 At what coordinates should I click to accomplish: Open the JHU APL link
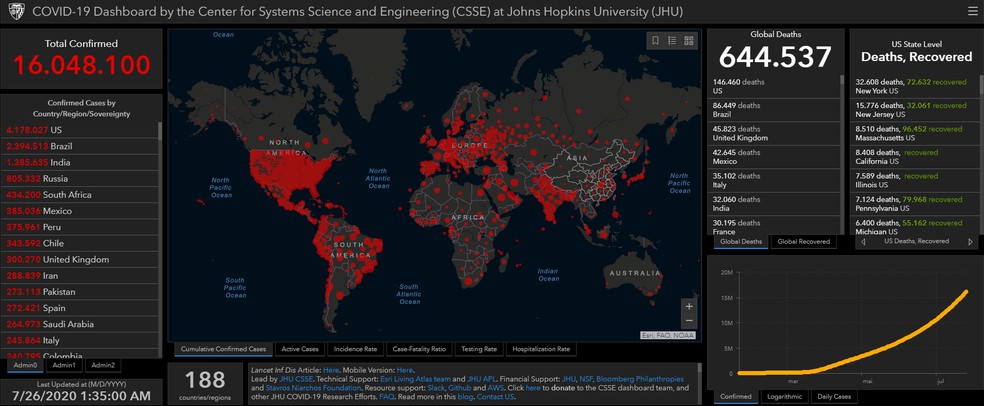[480, 379]
